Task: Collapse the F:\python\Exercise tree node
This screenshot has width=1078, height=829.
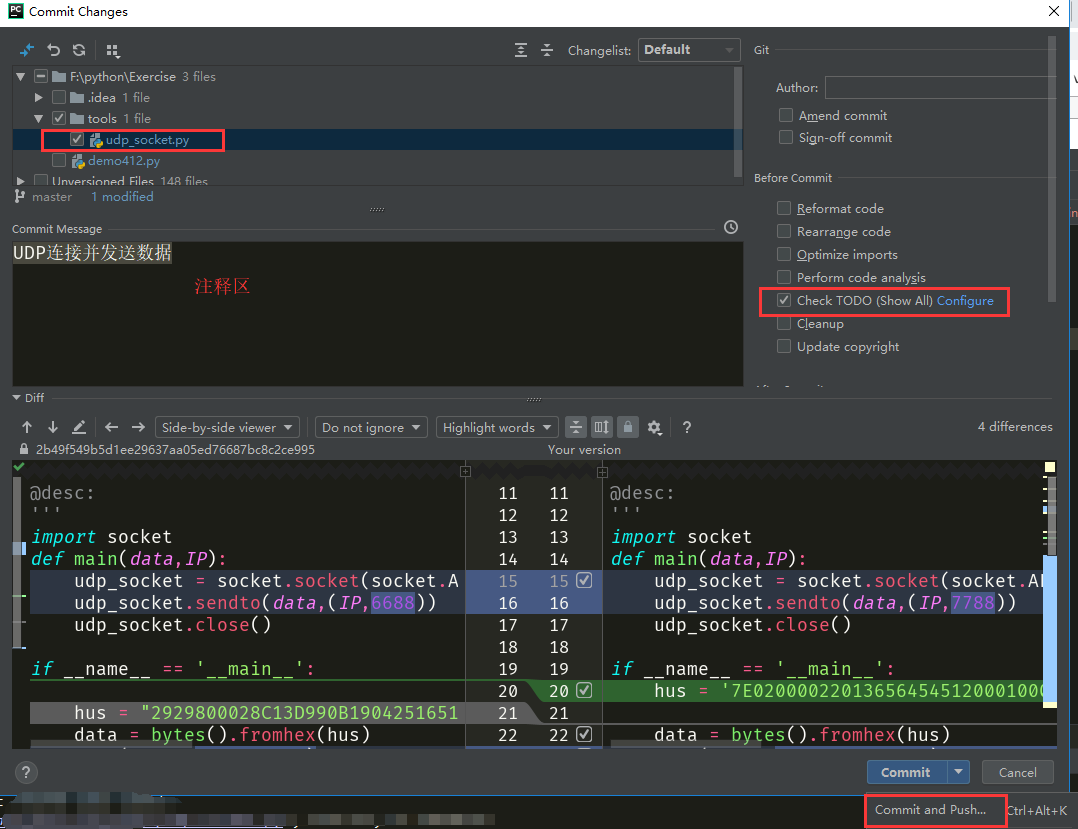Action: coord(21,77)
